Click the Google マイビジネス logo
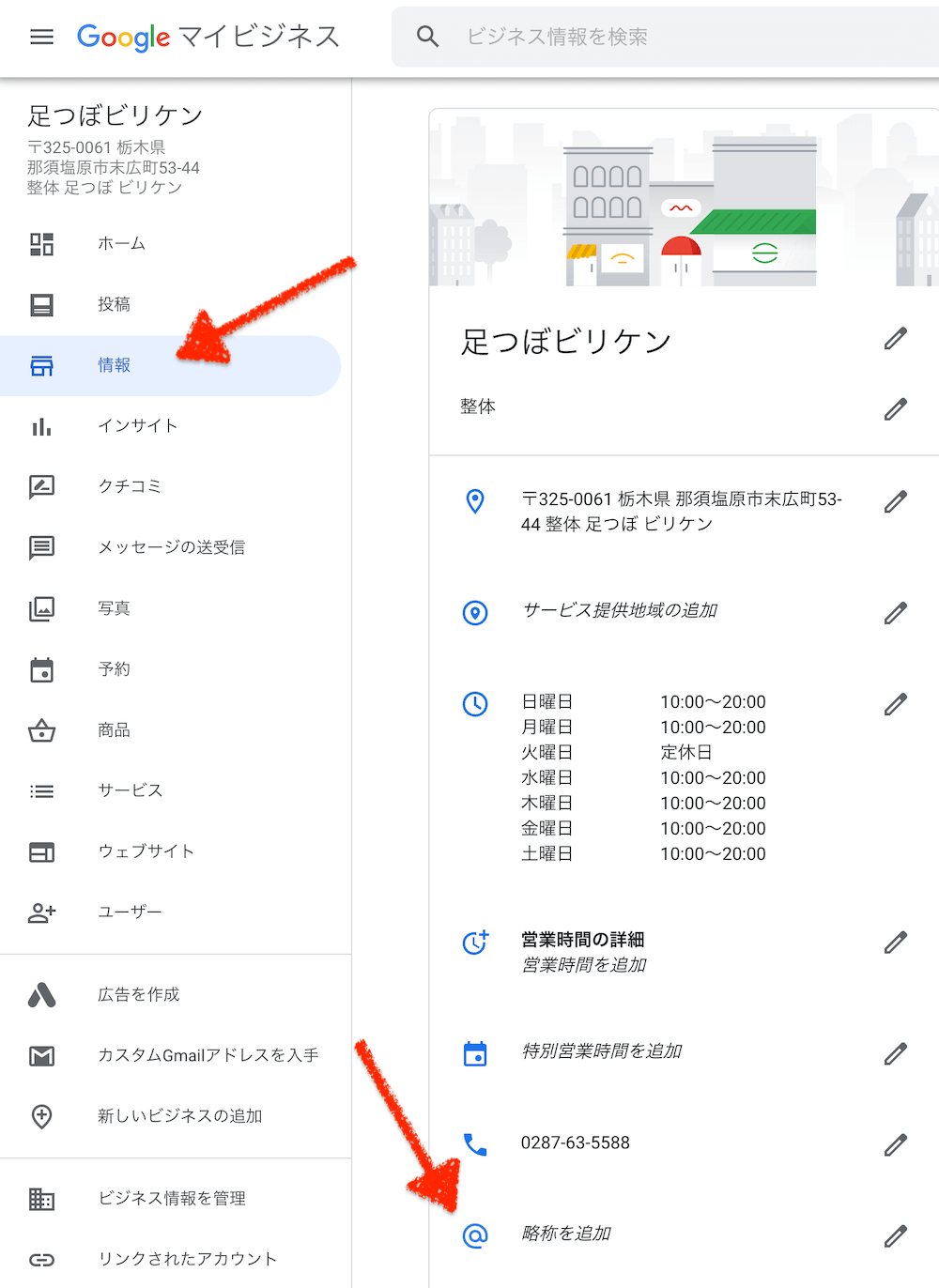Image resolution: width=939 pixels, height=1288 pixels. (208, 37)
